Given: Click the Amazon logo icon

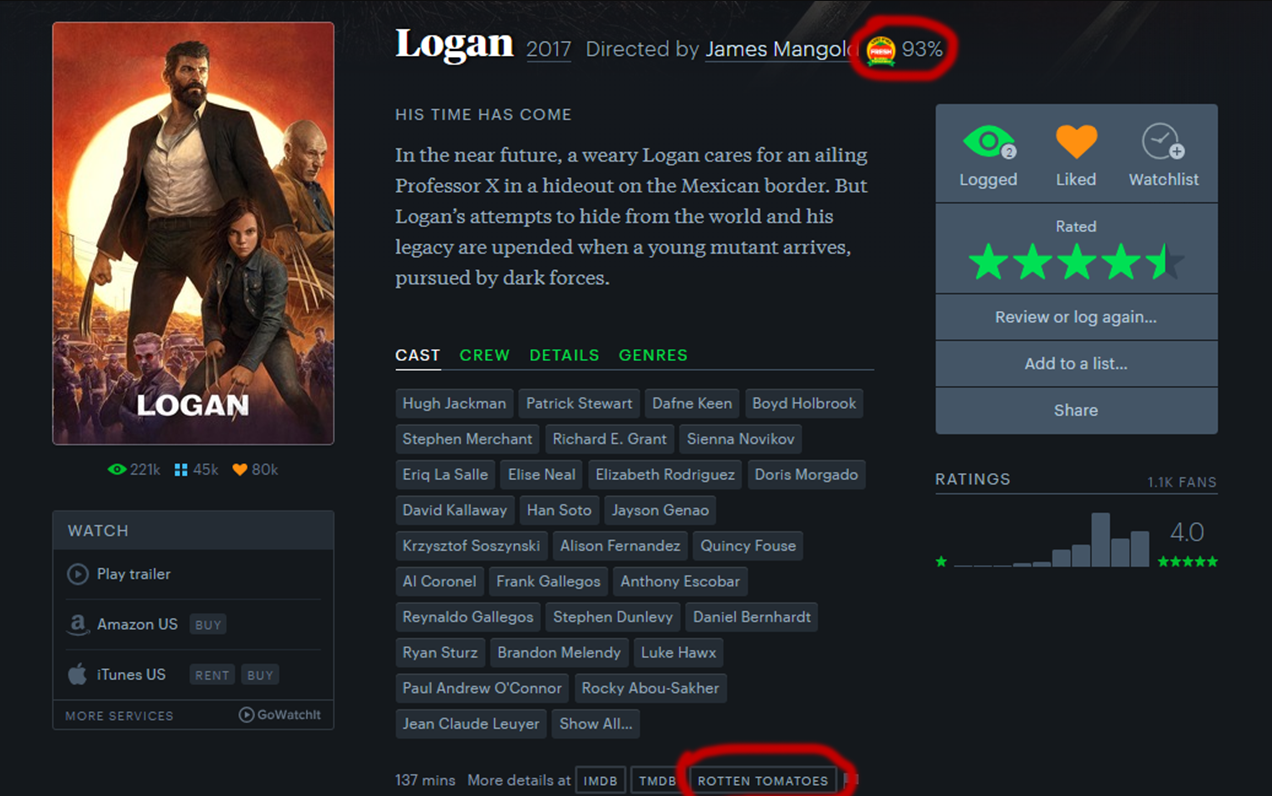Looking at the screenshot, I should [x=77, y=624].
